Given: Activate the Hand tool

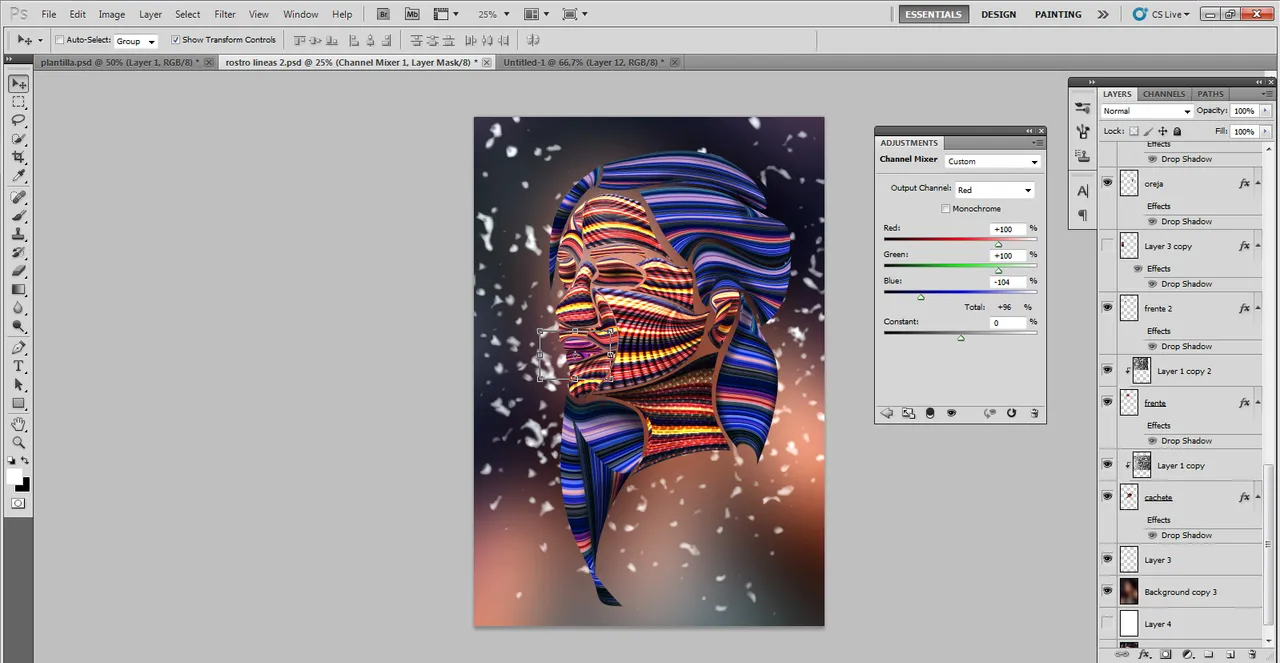Looking at the screenshot, I should click(x=18, y=424).
